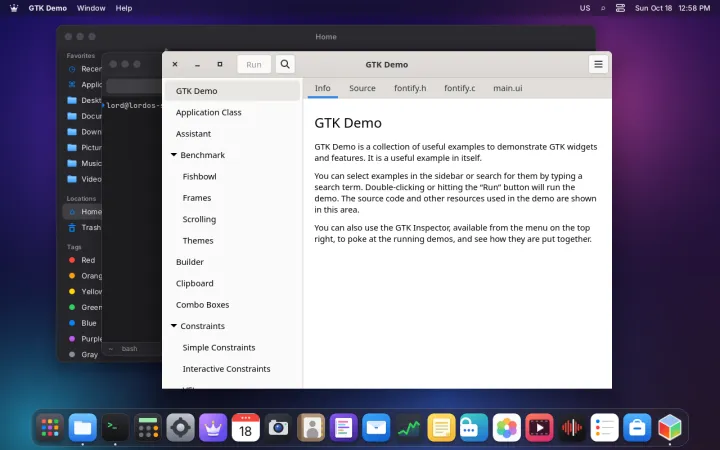Open the Photos flower icon in dock
This screenshot has width=720, height=450.
coord(506,428)
